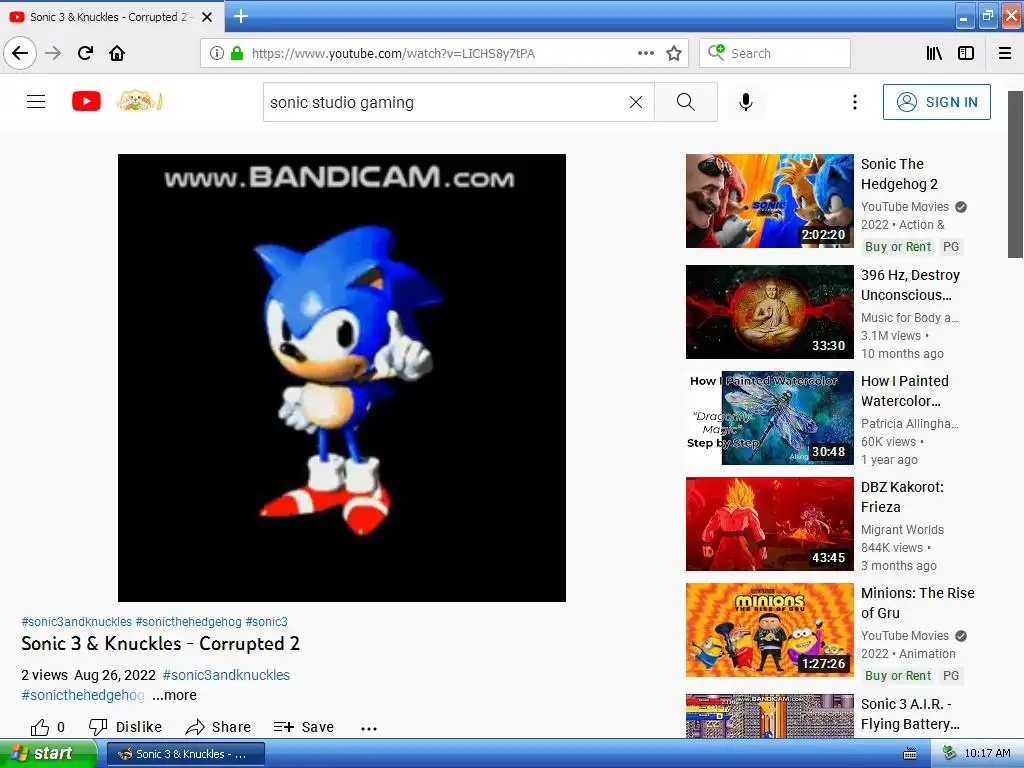The image size is (1024, 768).
Task: Start voice search with microphone icon
Action: 746,102
